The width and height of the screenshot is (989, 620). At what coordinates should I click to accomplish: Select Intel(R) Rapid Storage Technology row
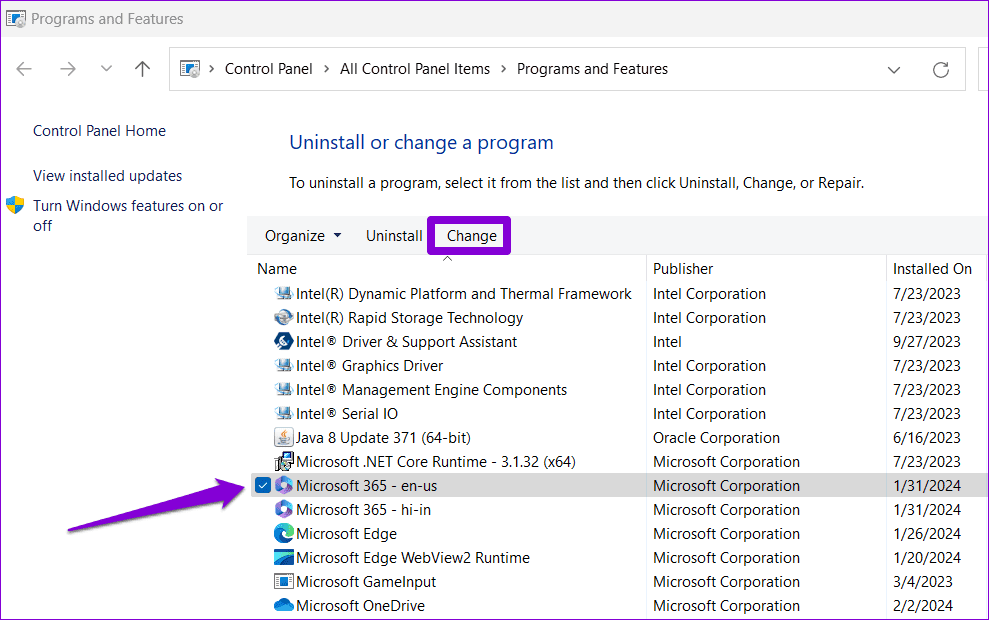pos(409,318)
